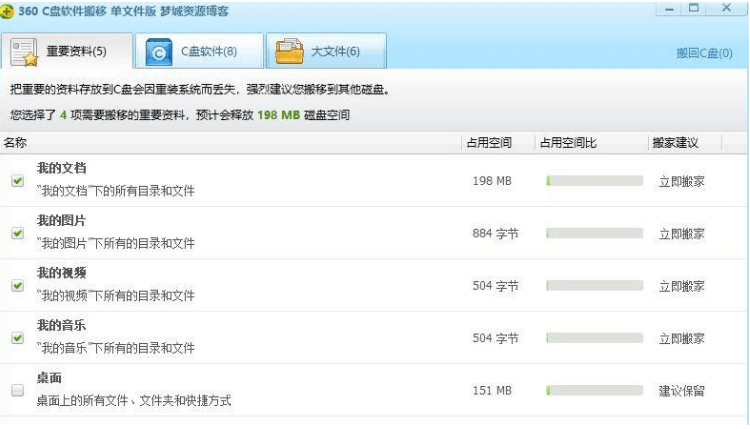Click the blue C盘软件 tab icon
The width and height of the screenshot is (750, 429).
coord(159,51)
